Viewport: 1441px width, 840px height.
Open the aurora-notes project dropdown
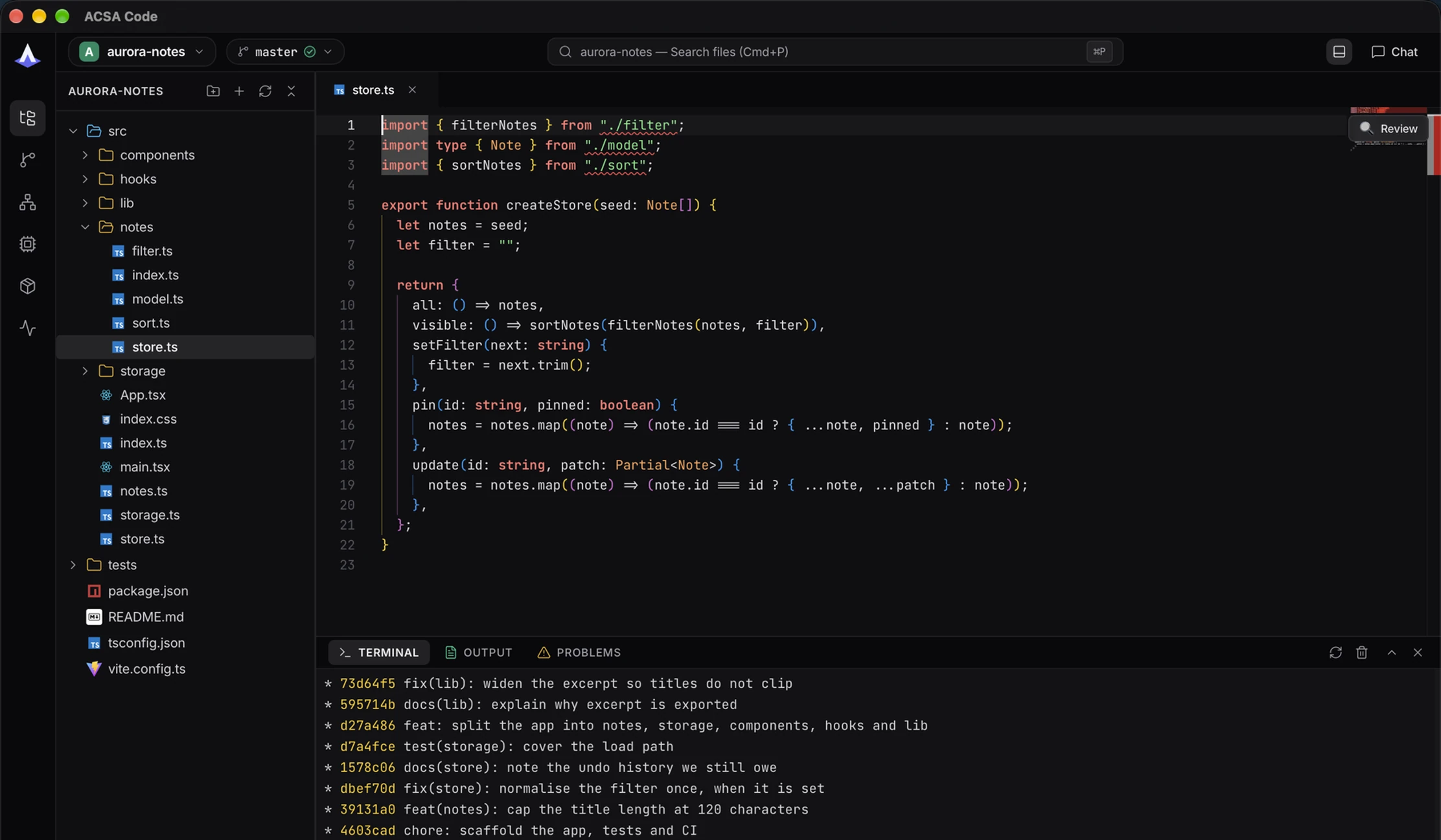(x=142, y=52)
